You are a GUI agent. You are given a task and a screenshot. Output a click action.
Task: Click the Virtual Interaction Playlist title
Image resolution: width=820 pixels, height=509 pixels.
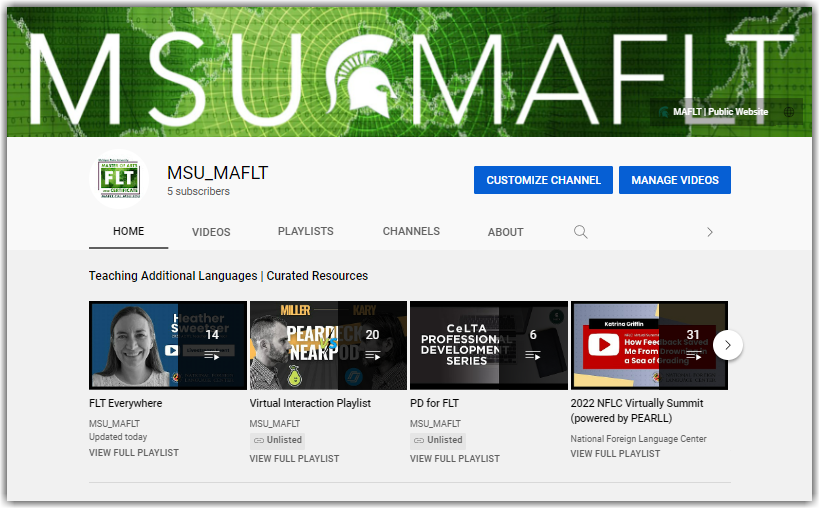[310, 403]
